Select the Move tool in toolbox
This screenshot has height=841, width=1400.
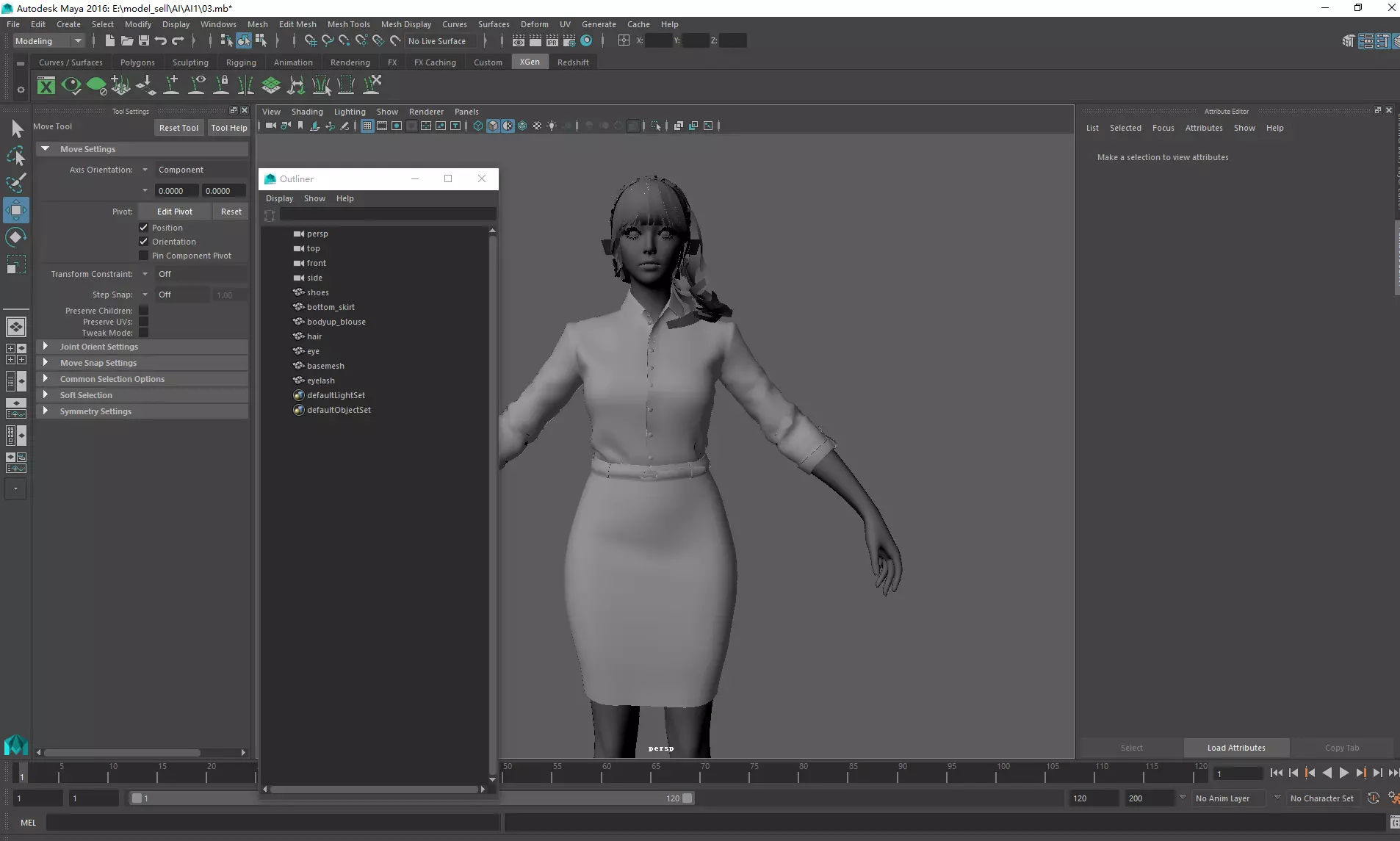16,210
